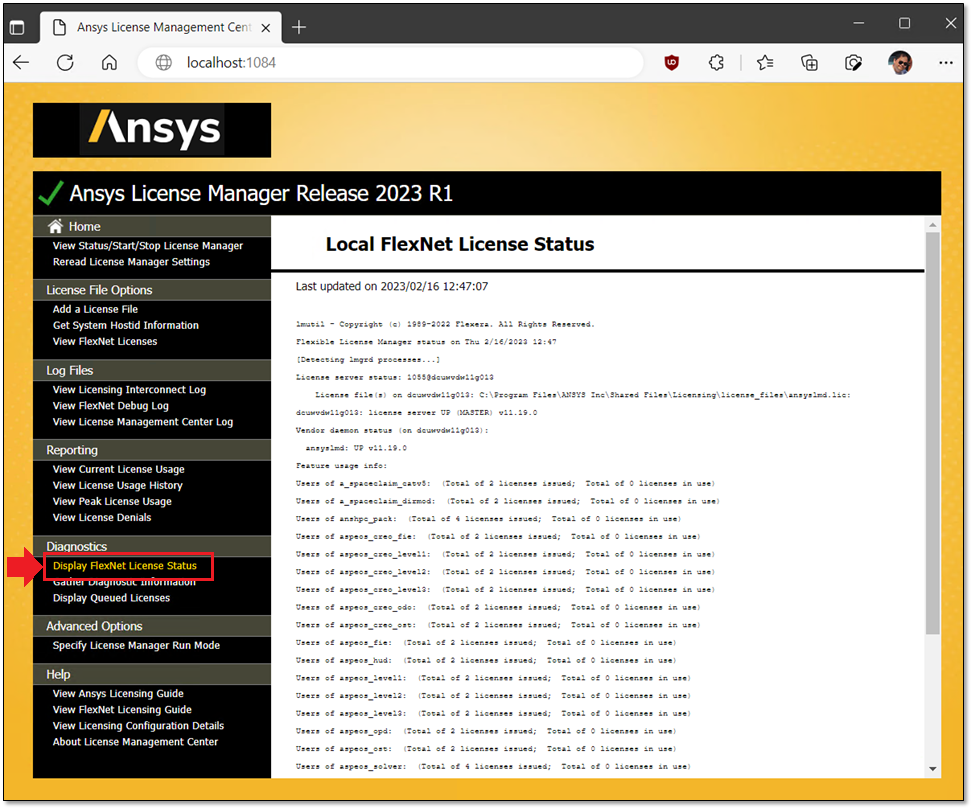Image resolution: width=973 pixels, height=810 pixels.
Task: Open About License Management Center
Action: 135,742
